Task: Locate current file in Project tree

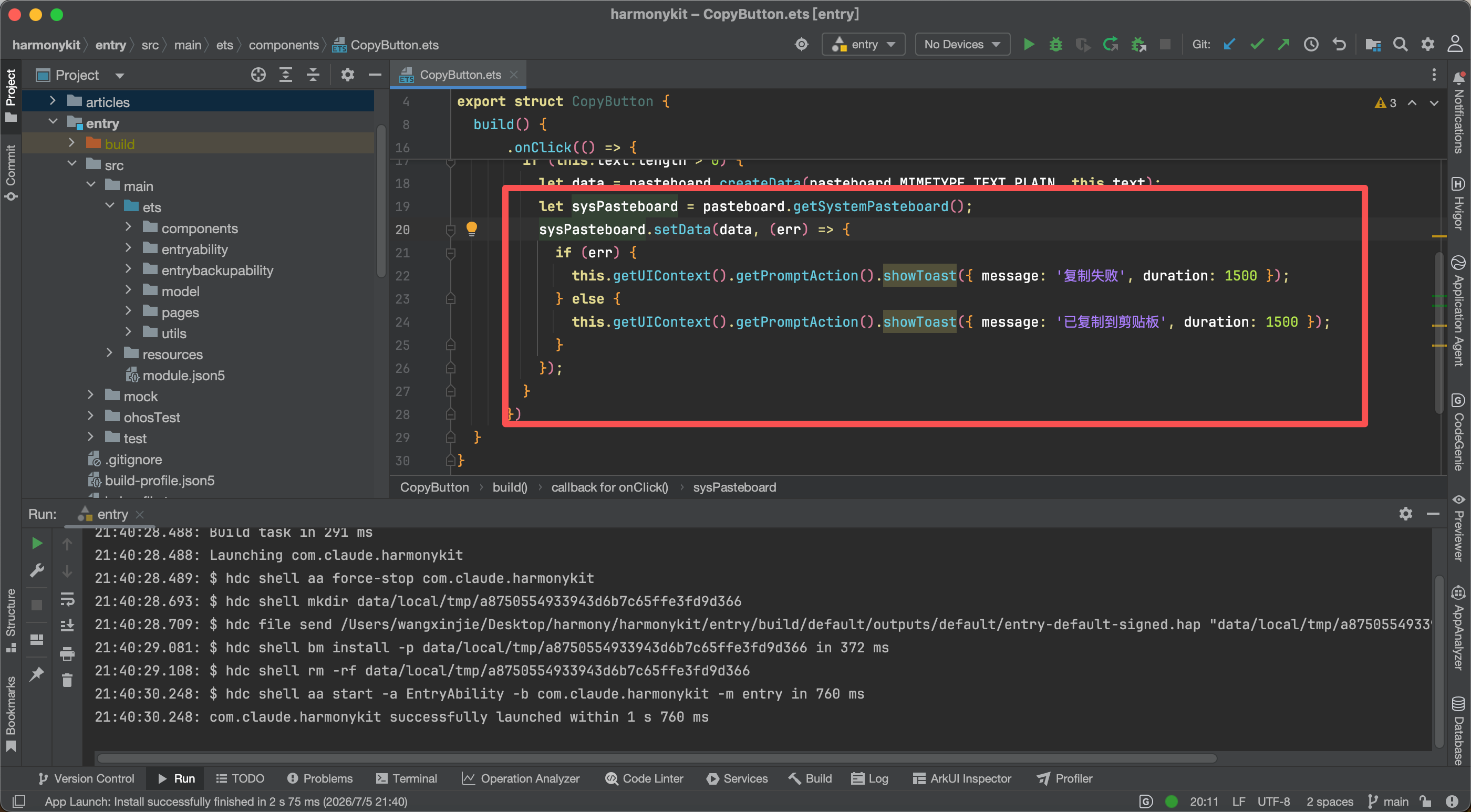Action: (258, 75)
